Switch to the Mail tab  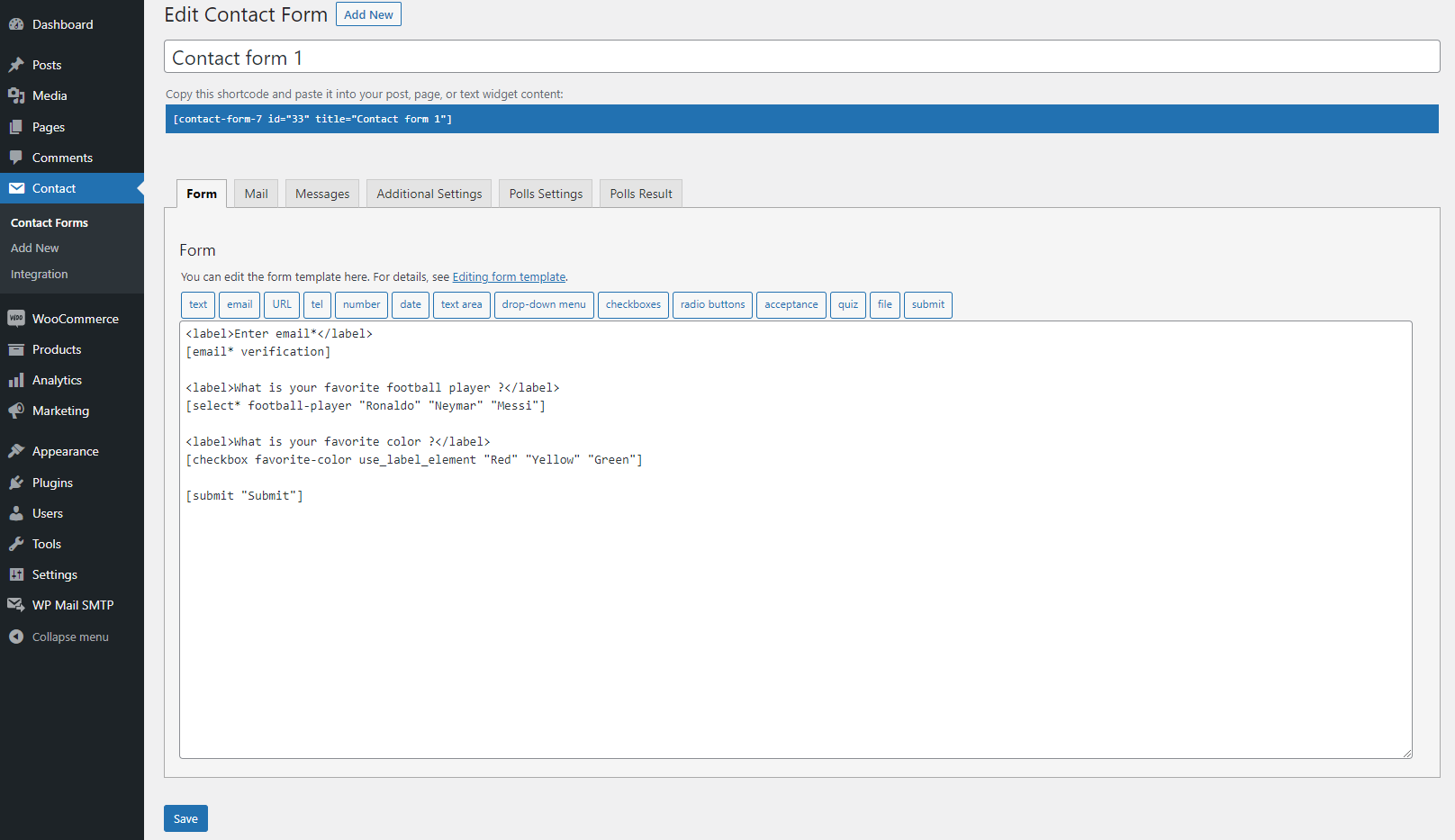point(256,194)
